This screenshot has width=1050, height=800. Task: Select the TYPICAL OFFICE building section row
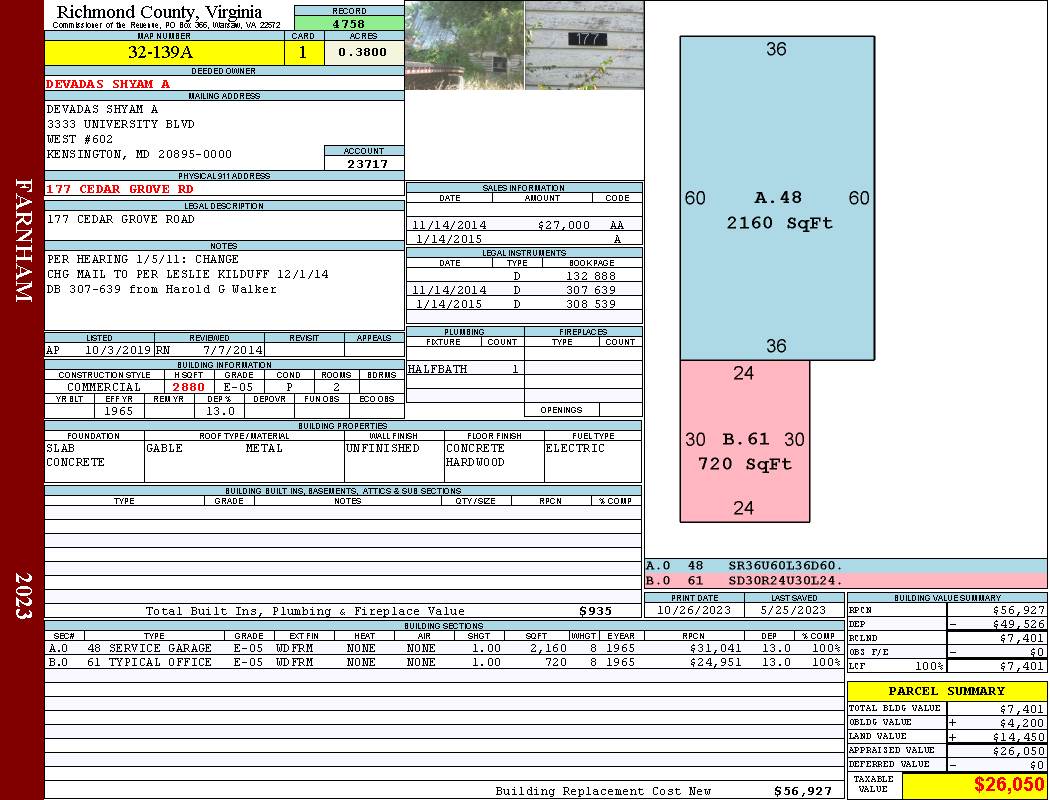(x=444, y=662)
